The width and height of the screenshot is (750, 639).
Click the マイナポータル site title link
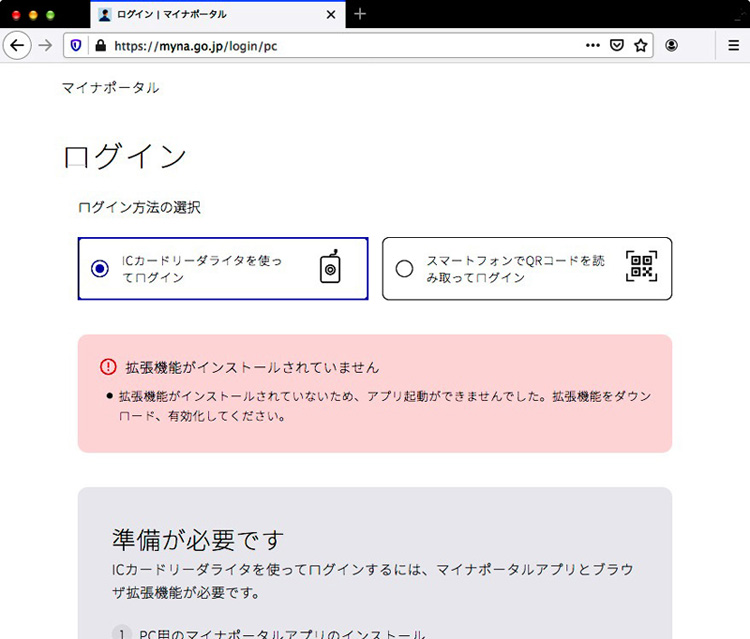(x=110, y=88)
